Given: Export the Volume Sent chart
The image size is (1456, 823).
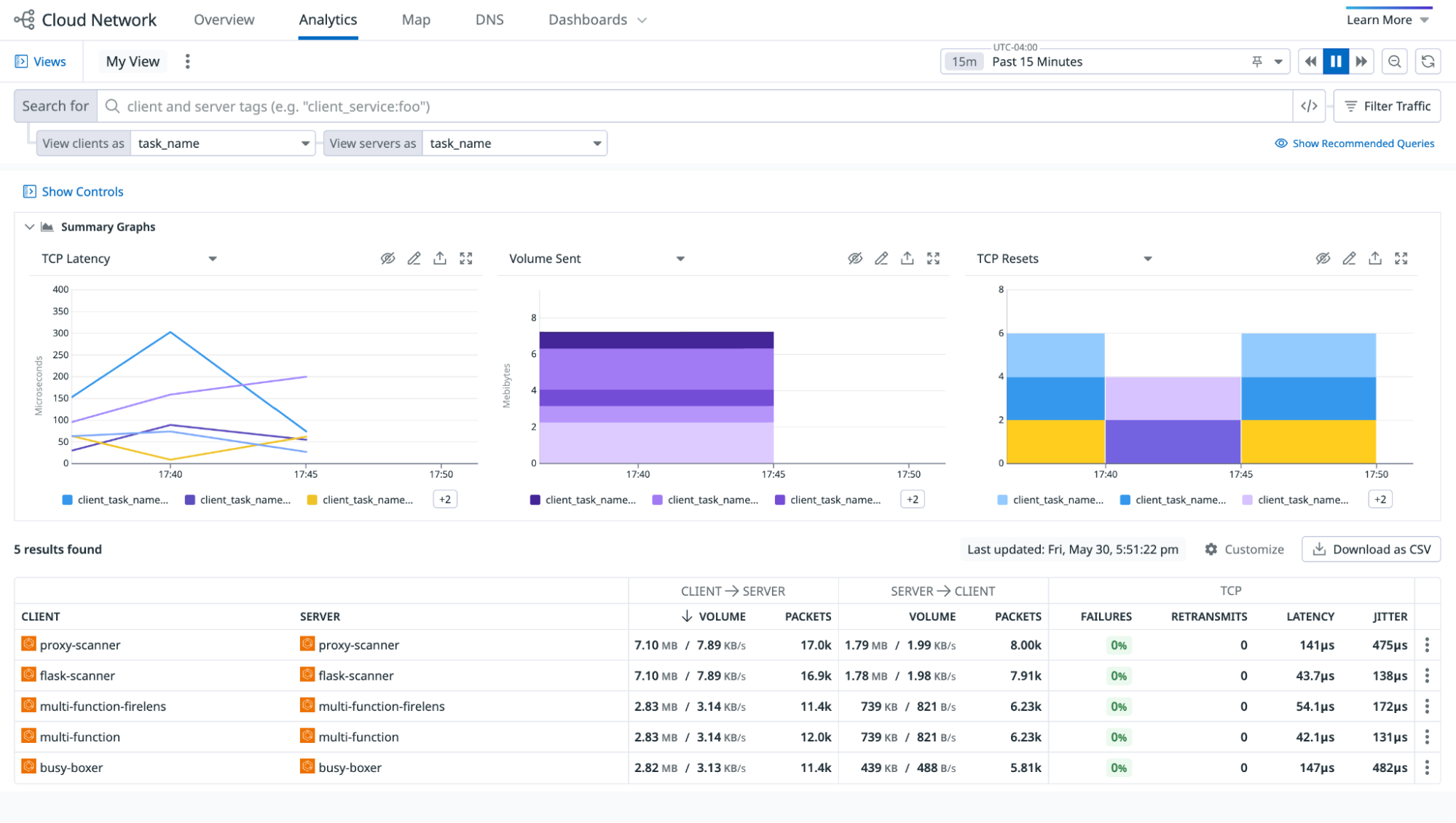Looking at the screenshot, I should coord(908,258).
